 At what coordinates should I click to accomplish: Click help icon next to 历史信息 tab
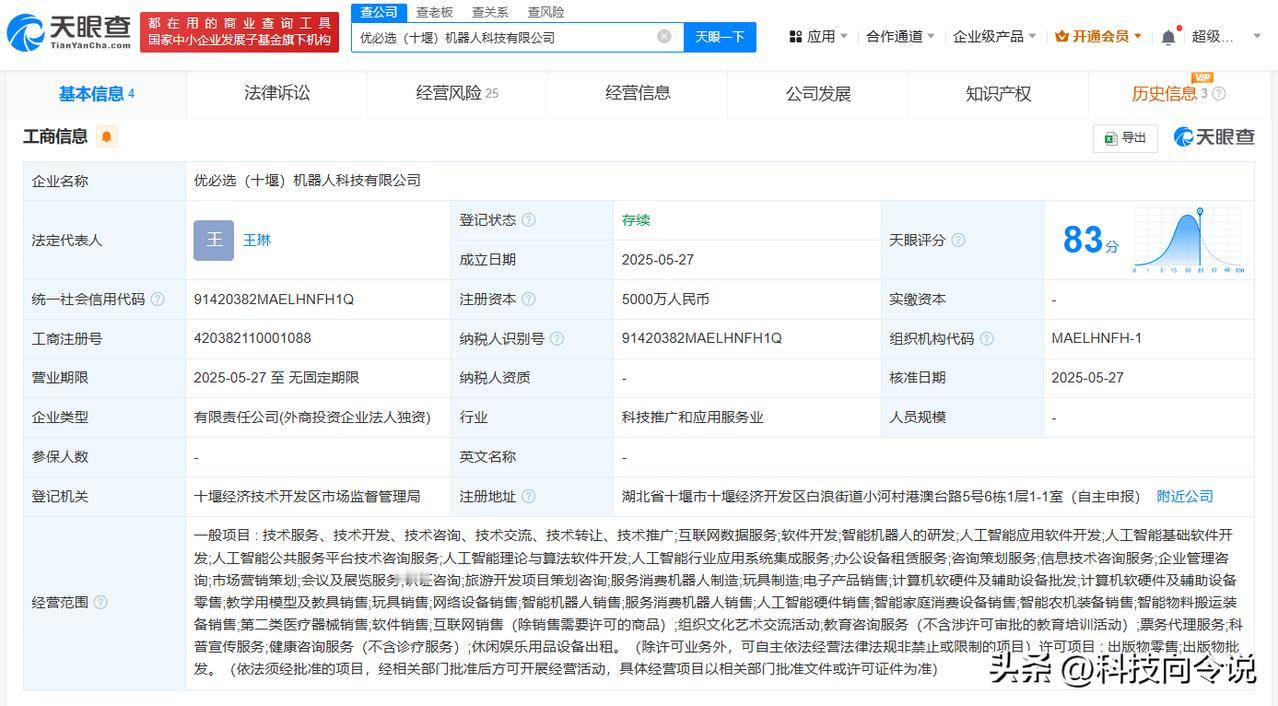[1219, 94]
